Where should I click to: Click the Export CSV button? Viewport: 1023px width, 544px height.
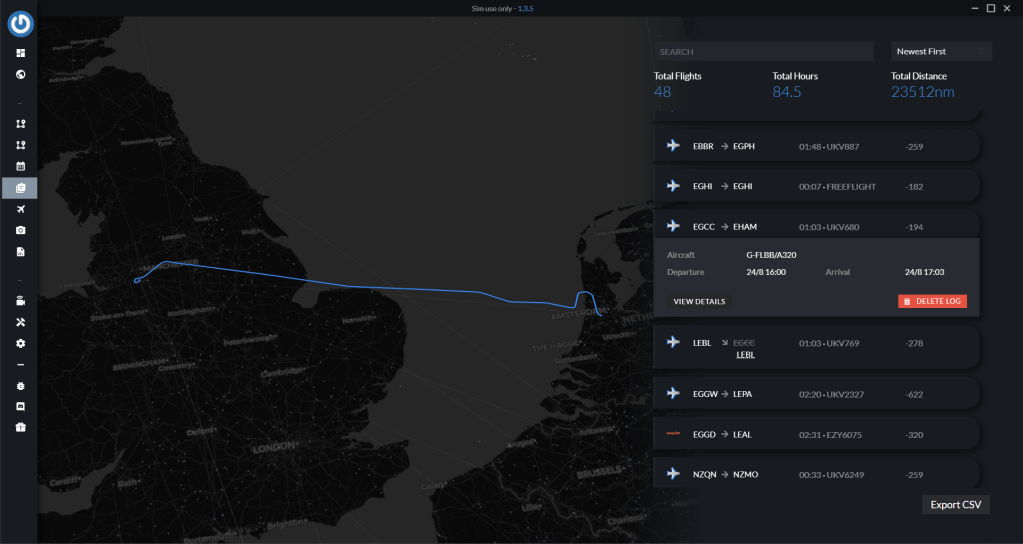pyautogui.click(x=955, y=504)
